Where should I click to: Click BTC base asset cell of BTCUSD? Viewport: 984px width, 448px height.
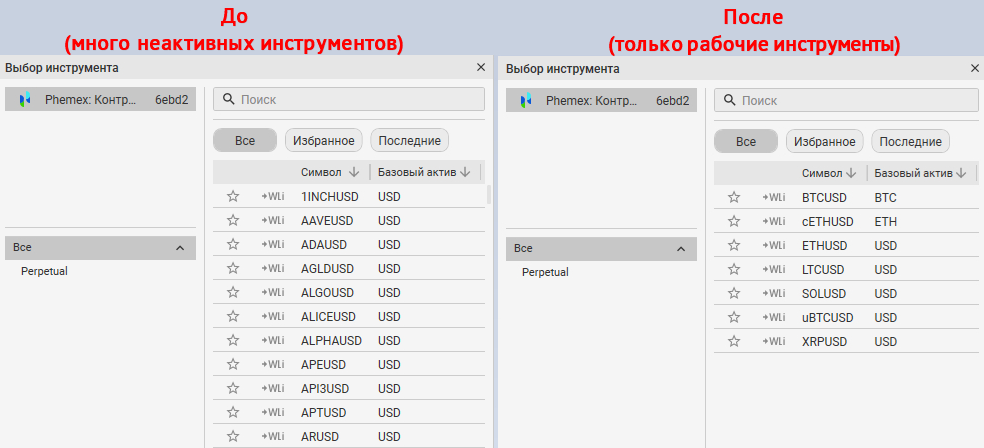[885, 198]
